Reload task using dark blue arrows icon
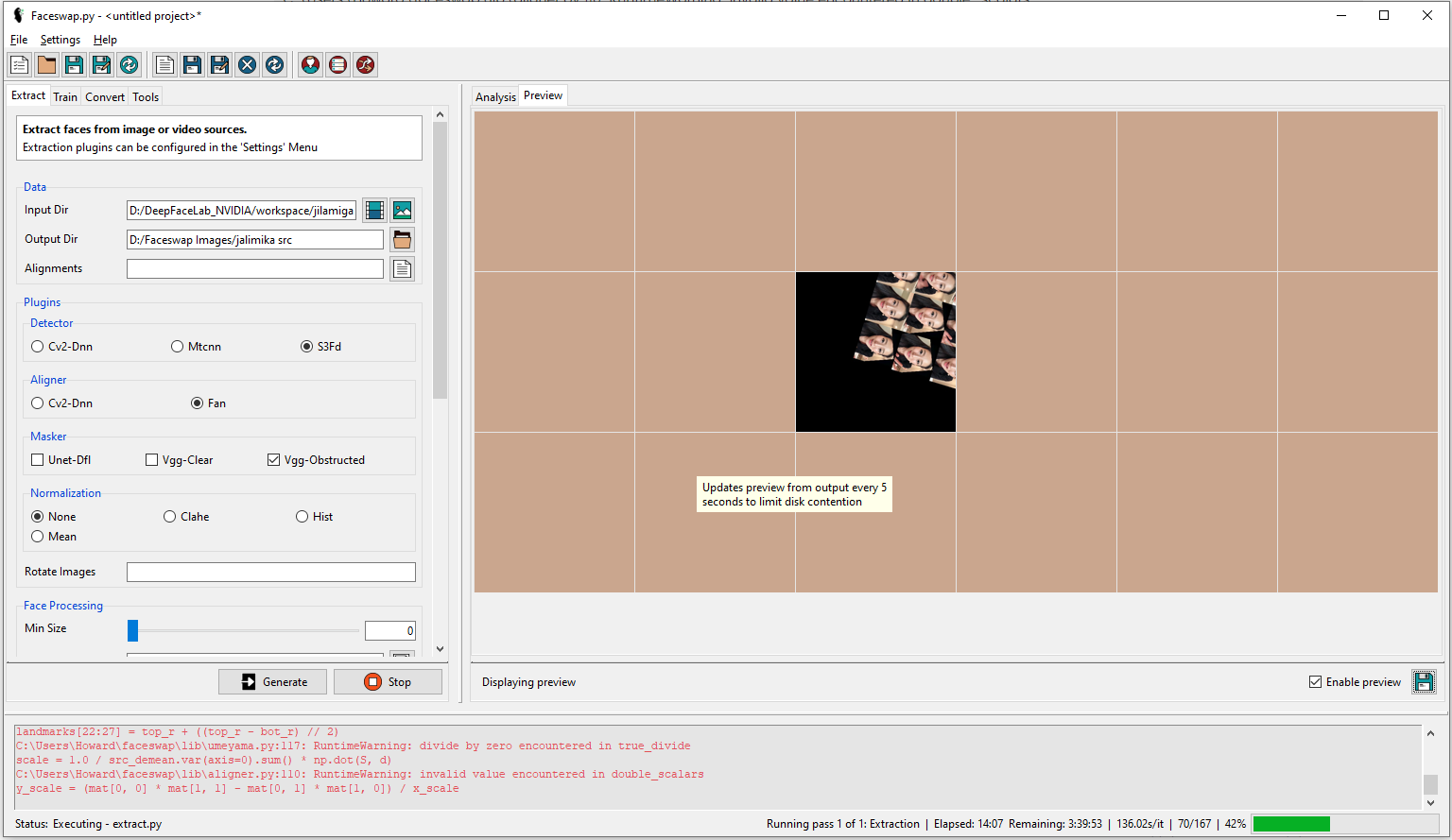The width and height of the screenshot is (1452, 840). coord(274,64)
